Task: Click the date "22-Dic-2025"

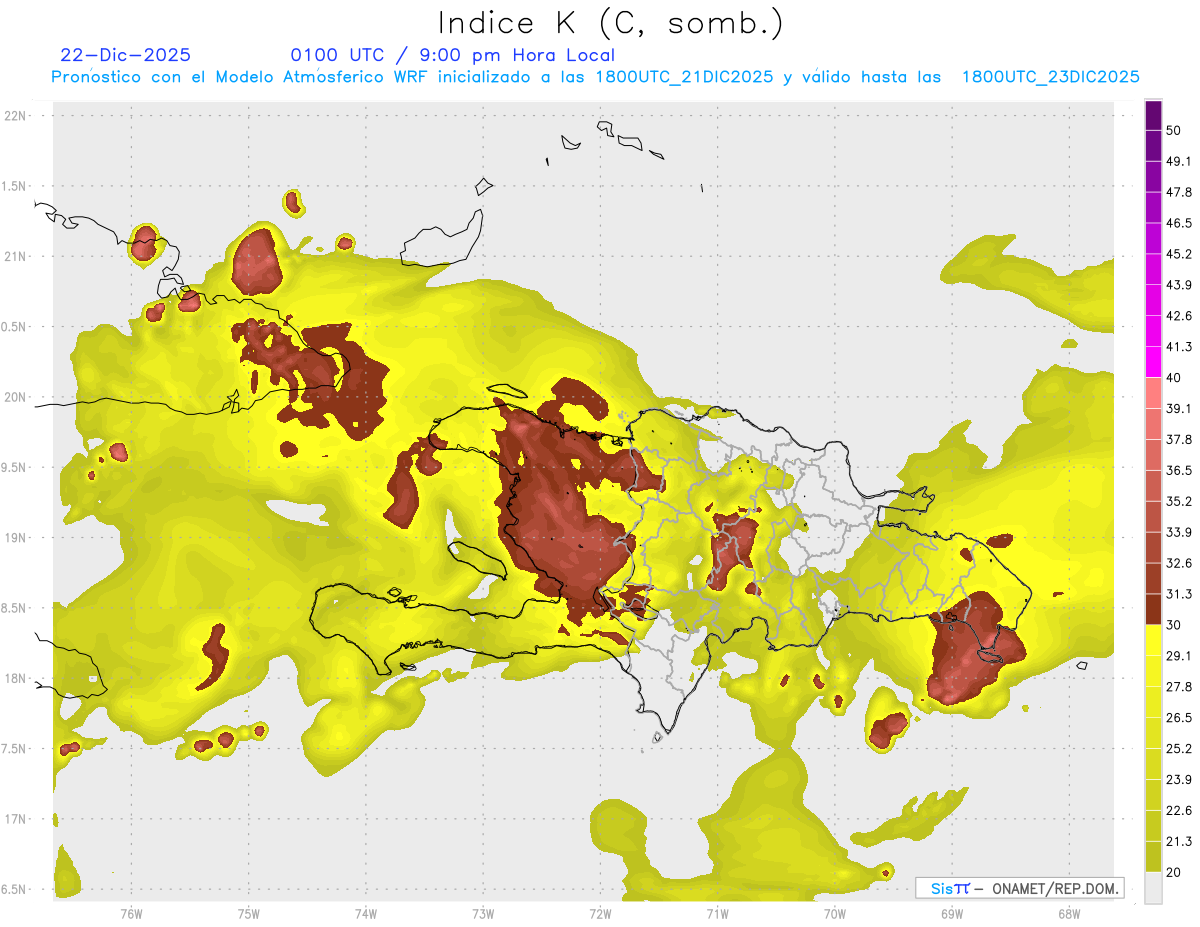Action: tap(125, 55)
